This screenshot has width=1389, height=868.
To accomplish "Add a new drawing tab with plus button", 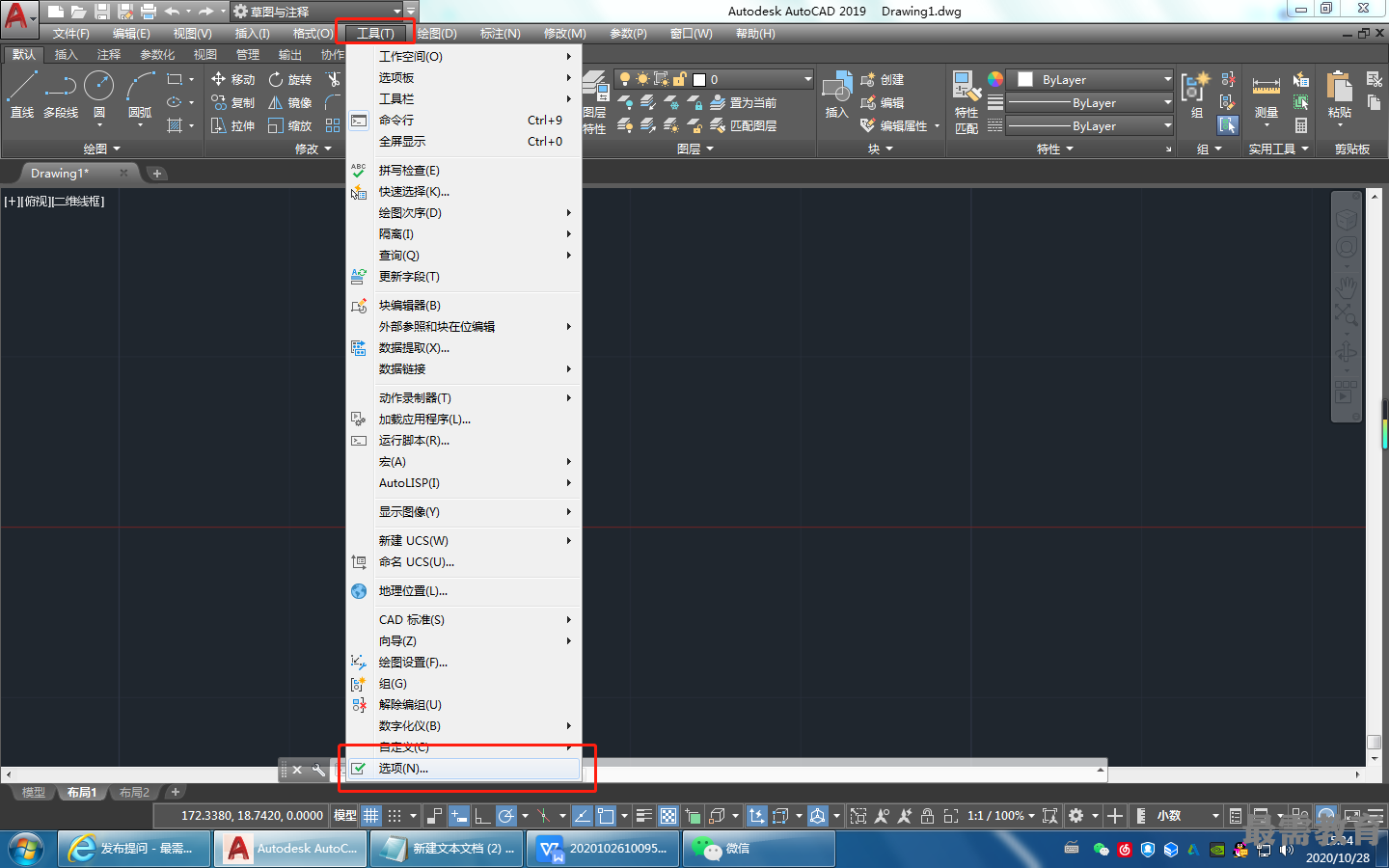I will pyautogui.click(x=157, y=174).
